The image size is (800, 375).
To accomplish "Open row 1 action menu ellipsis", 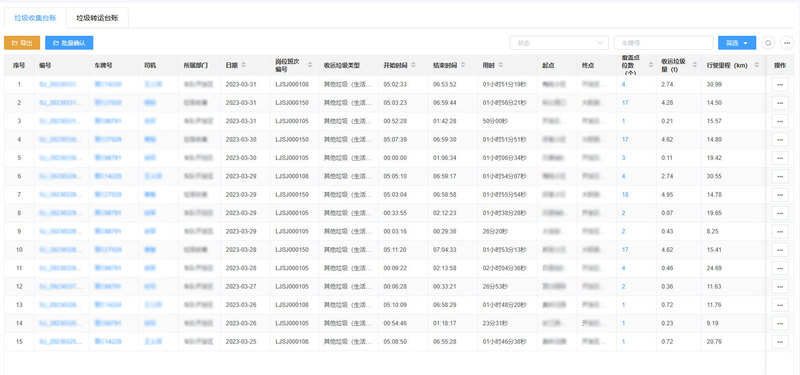I will click(780, 84).
